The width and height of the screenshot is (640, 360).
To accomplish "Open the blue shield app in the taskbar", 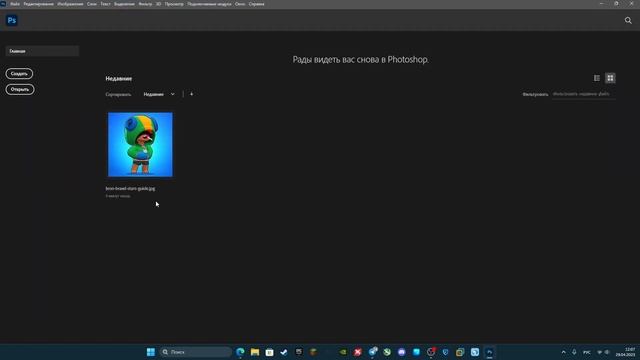I will pyautogui.click(x=445, y=352).
